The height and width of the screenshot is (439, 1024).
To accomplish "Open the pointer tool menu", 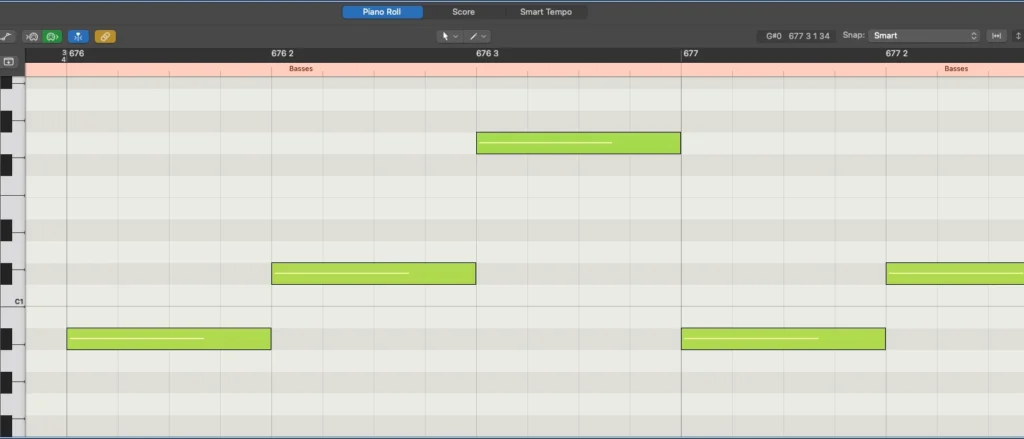I will [449, 37].
